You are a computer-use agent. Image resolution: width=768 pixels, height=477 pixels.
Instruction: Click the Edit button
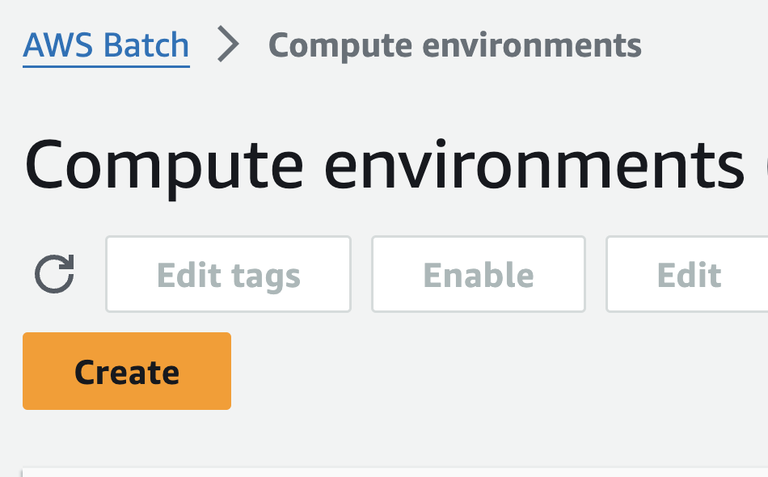688,274
